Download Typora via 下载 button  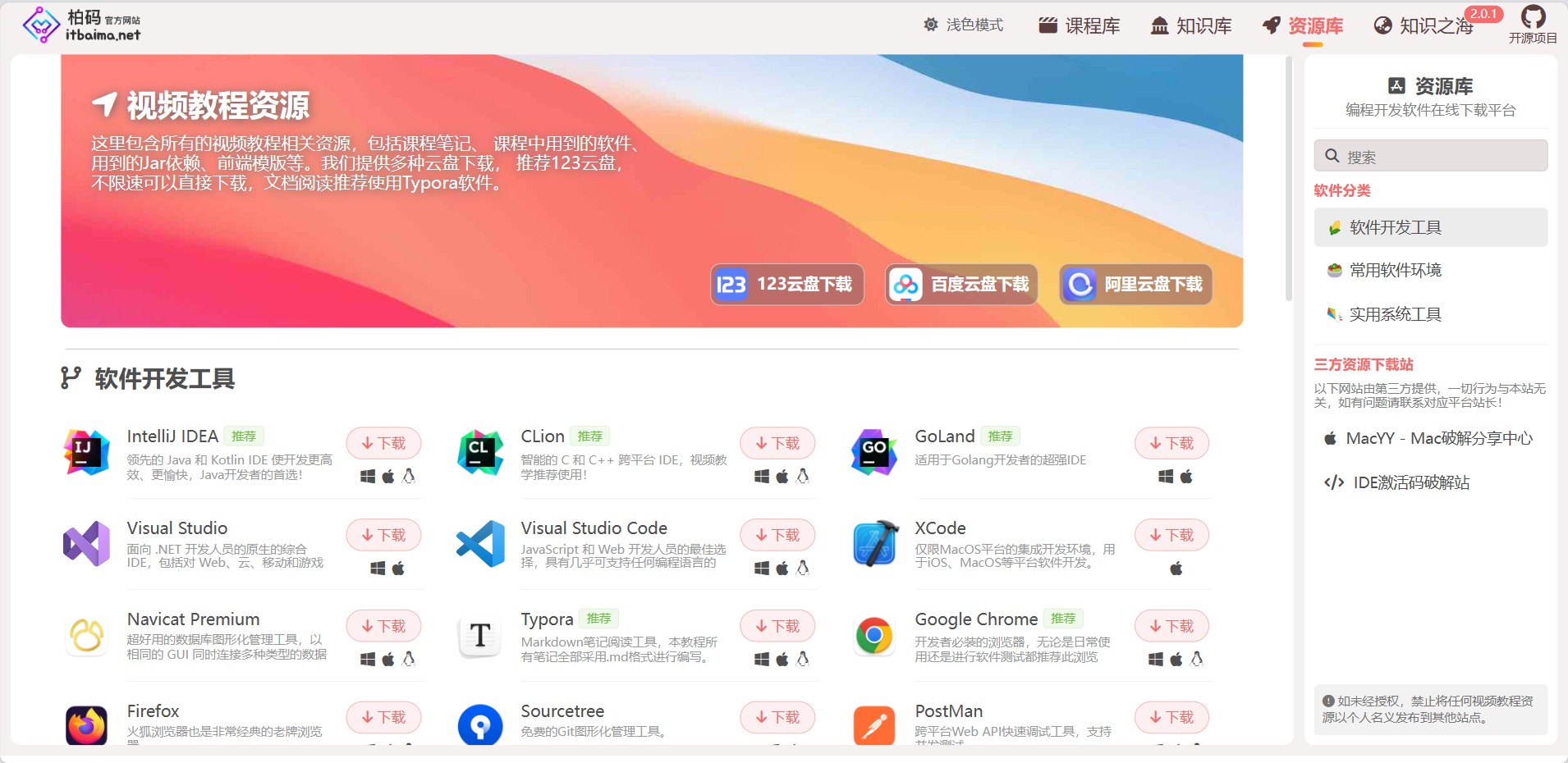pyautogui.click(x=777, y=626)
